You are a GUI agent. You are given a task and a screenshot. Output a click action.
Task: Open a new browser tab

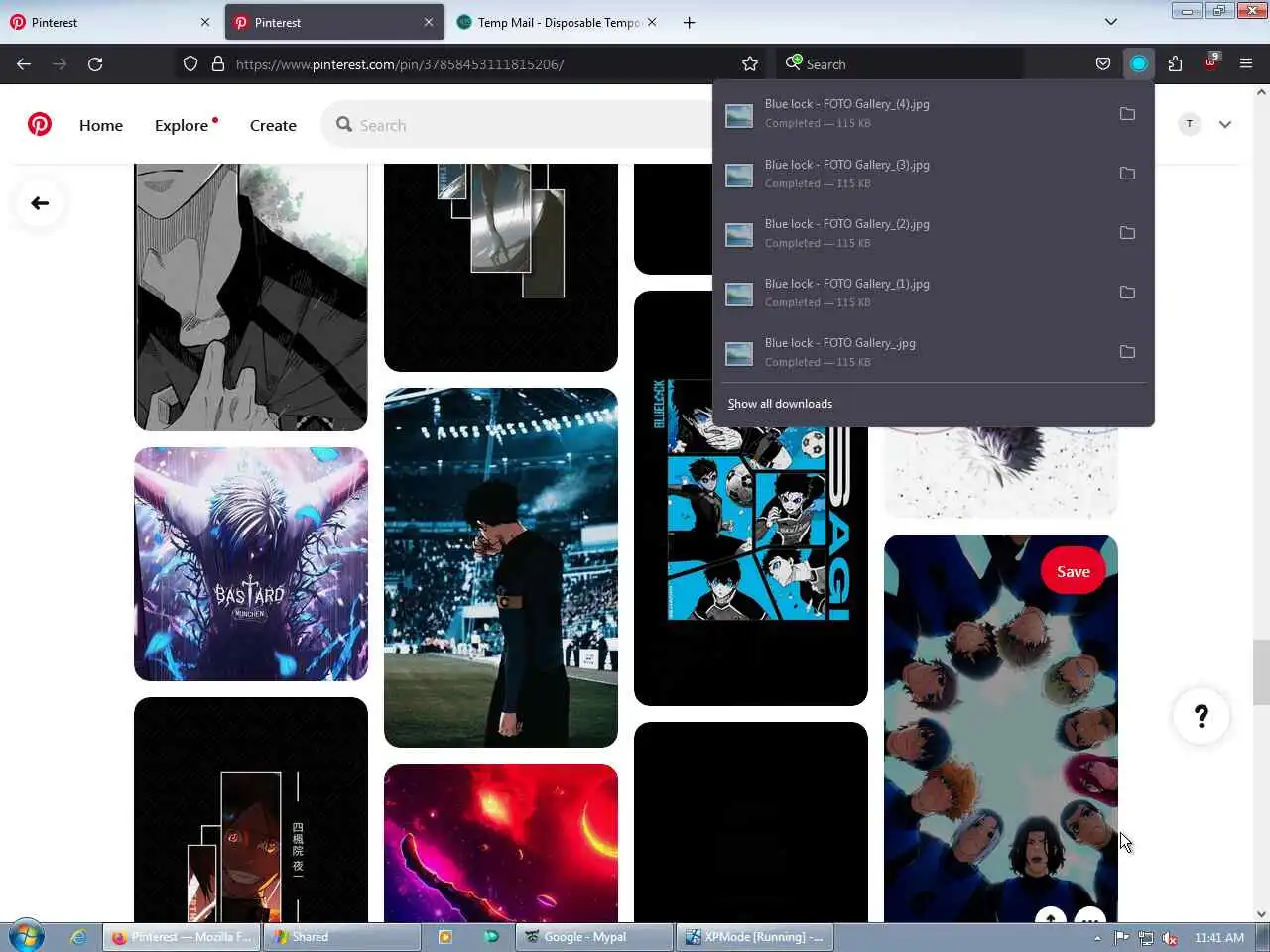click(689, 22)
